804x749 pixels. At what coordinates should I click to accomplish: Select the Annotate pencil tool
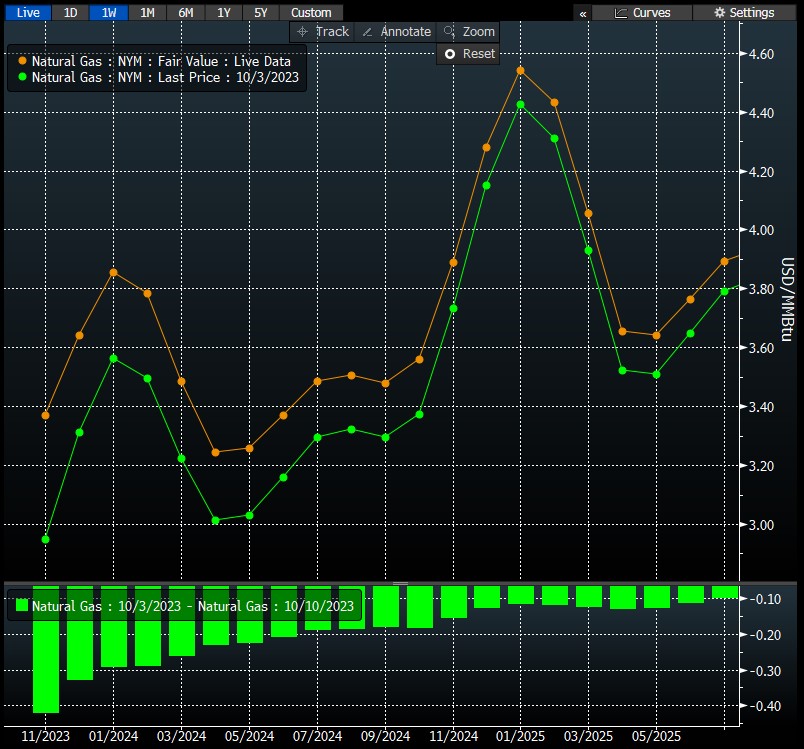[396, 32]
